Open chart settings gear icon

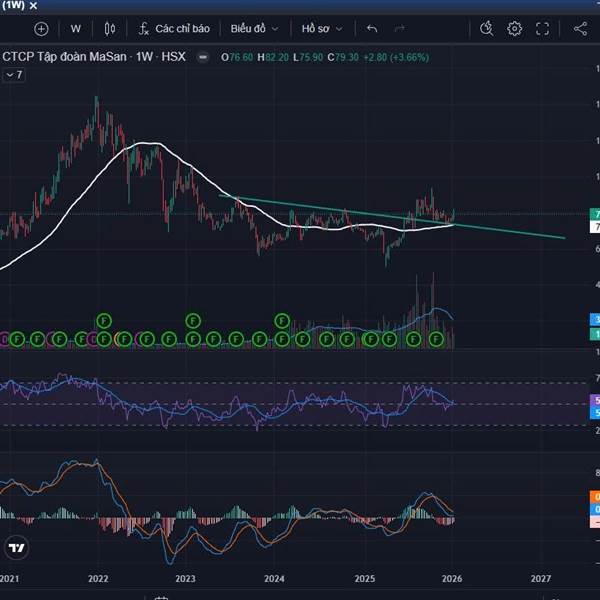point(515,29)
